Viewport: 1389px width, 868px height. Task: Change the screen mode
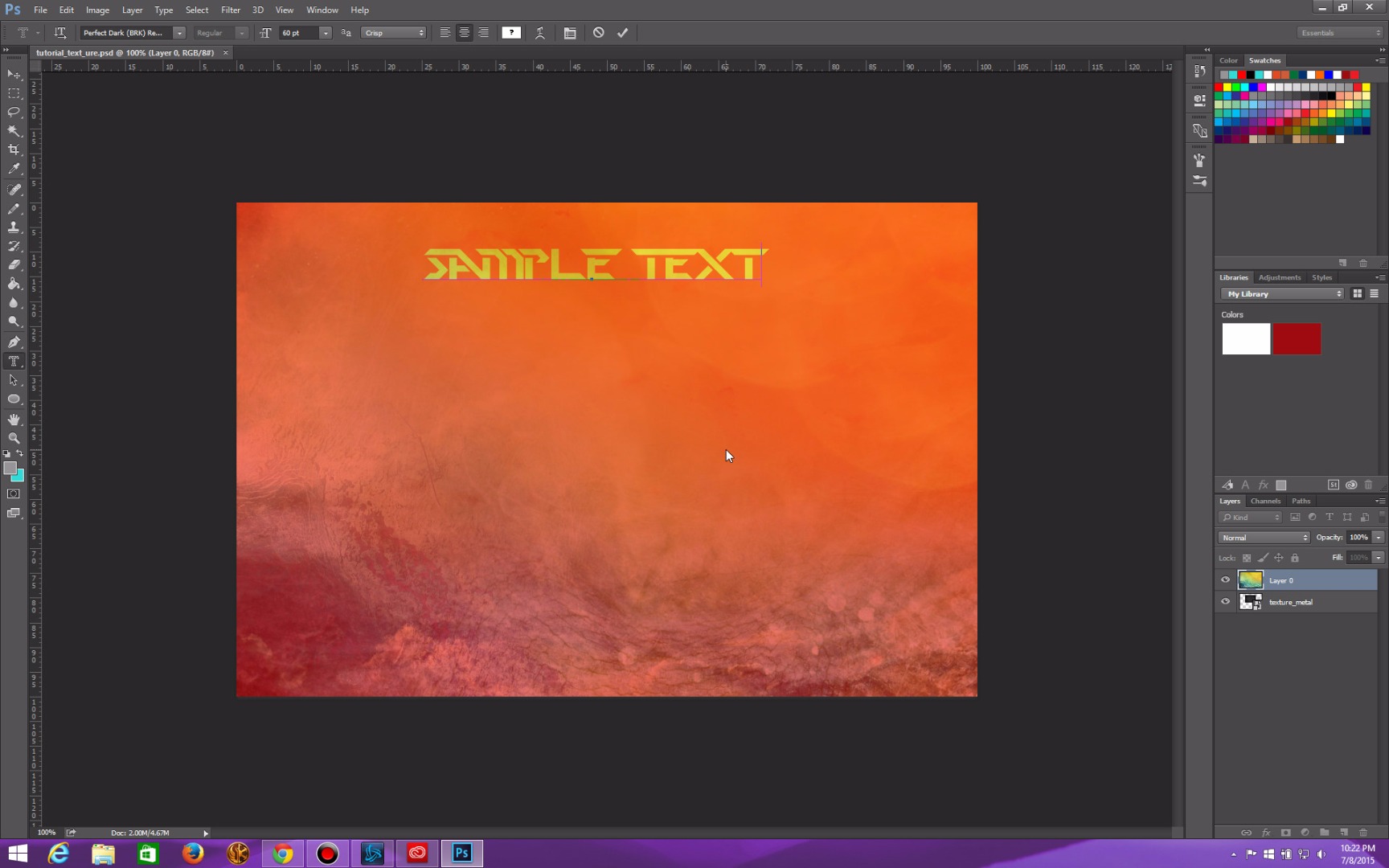14,513
